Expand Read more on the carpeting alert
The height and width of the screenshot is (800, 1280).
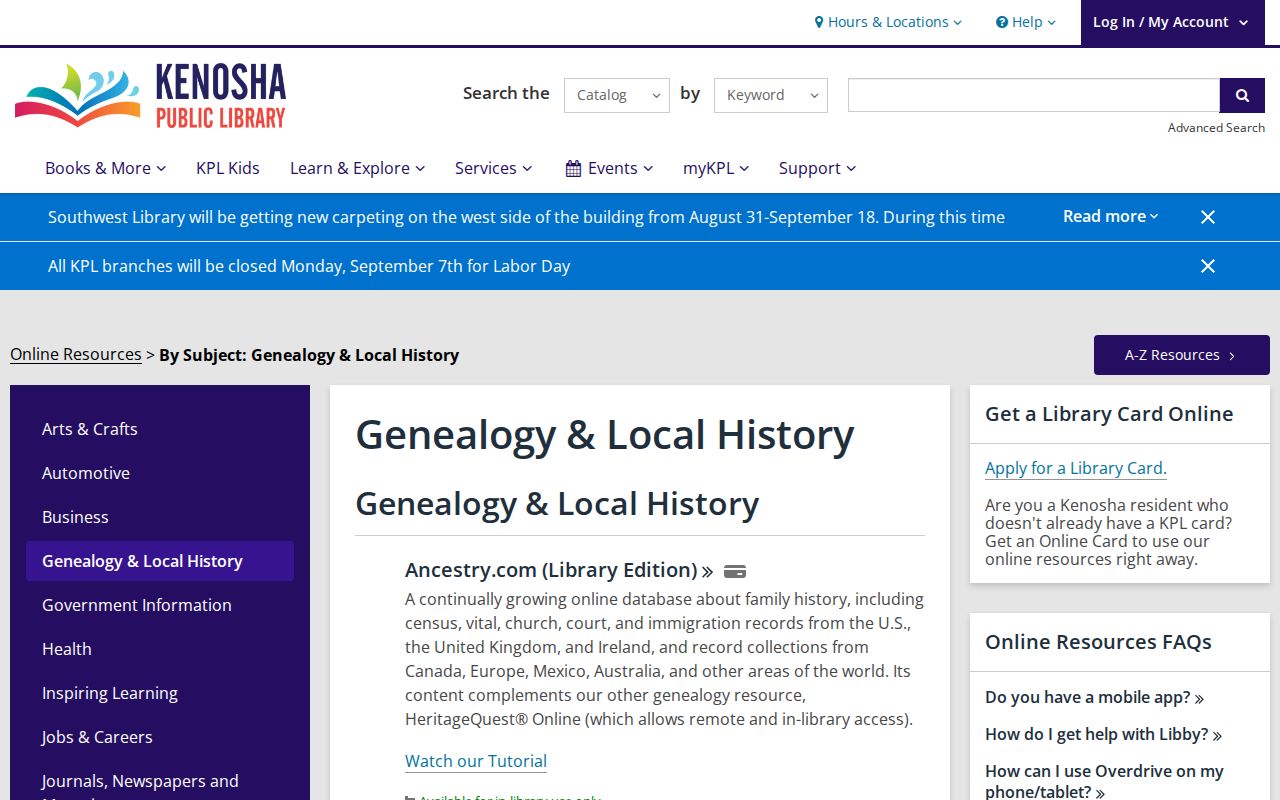click(1110, 216)
